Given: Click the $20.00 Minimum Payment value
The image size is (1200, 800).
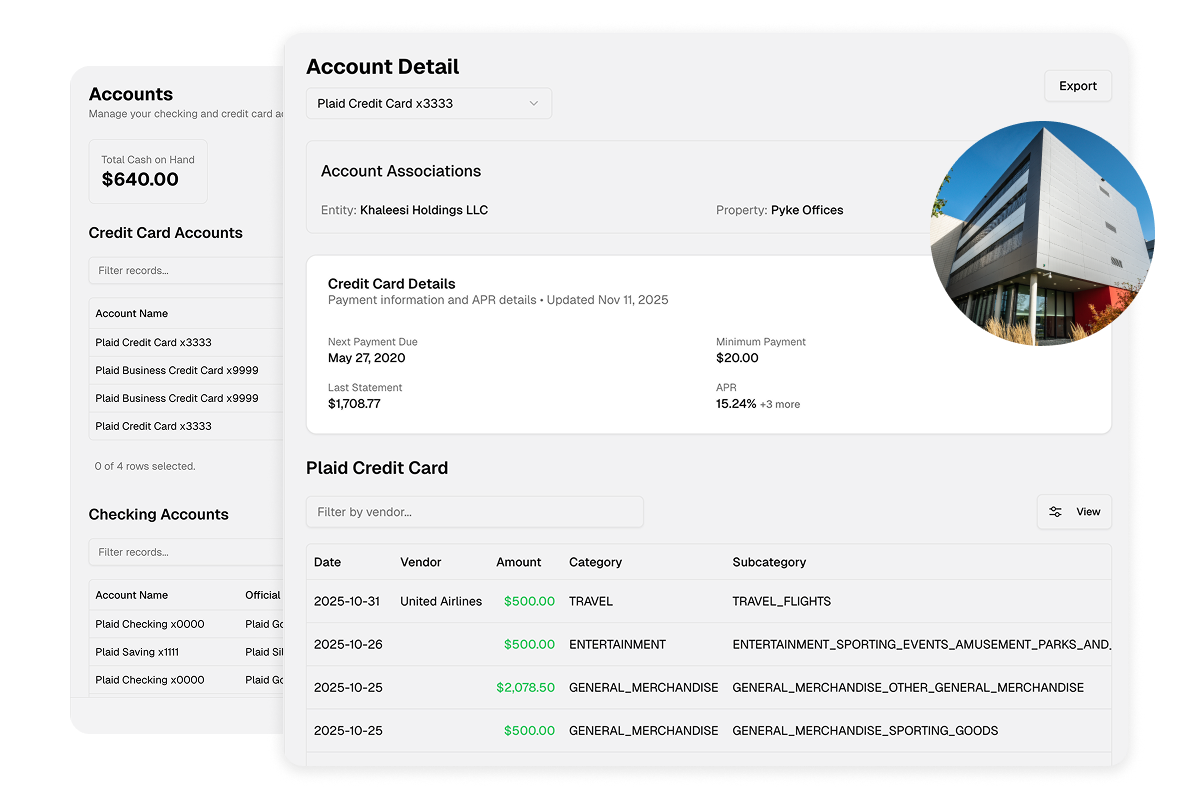Looking at the screenshot, I should click(737, 358).
